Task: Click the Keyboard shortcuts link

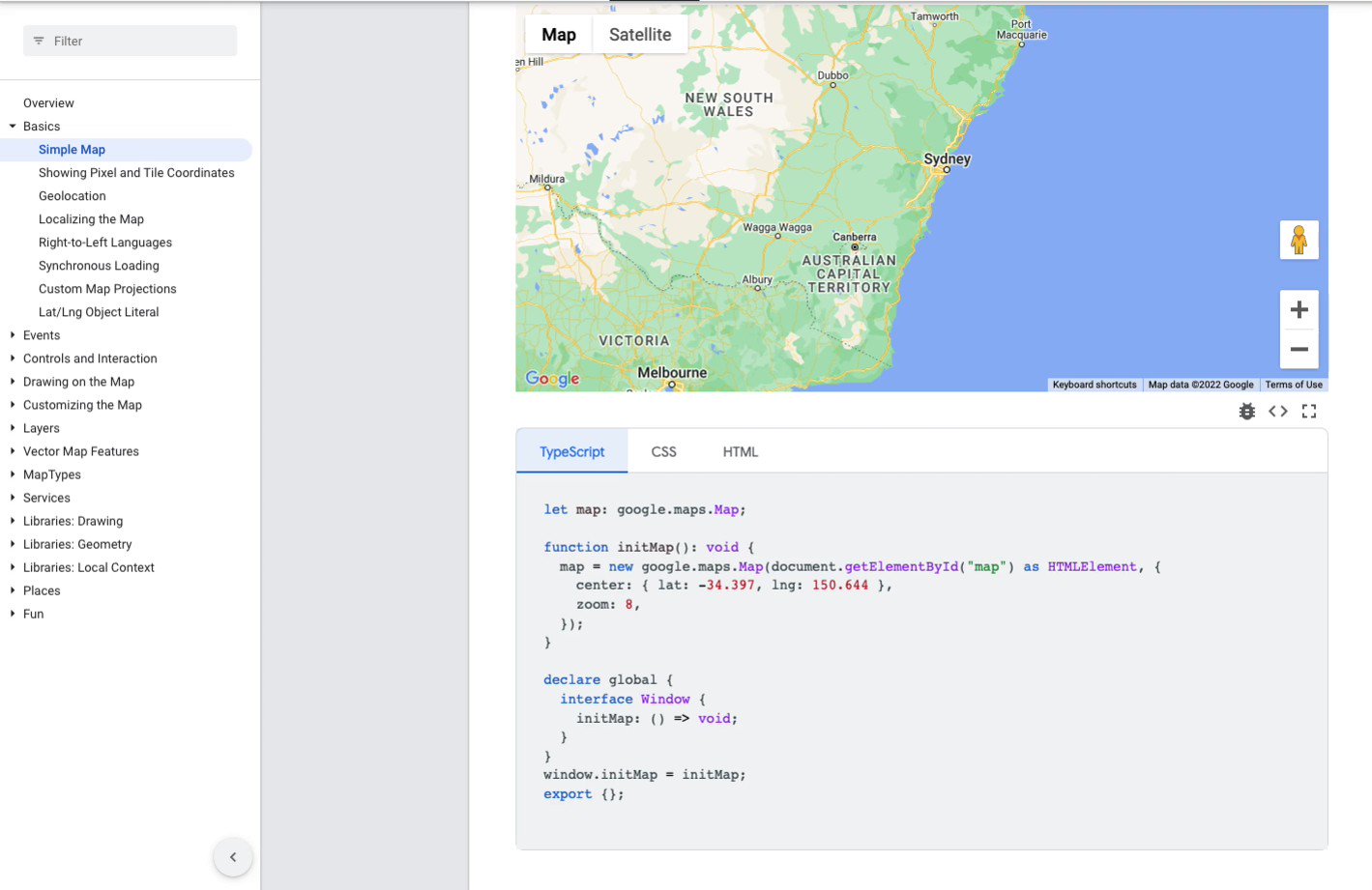Action: pyautogui.click(x=1094, y=384)
